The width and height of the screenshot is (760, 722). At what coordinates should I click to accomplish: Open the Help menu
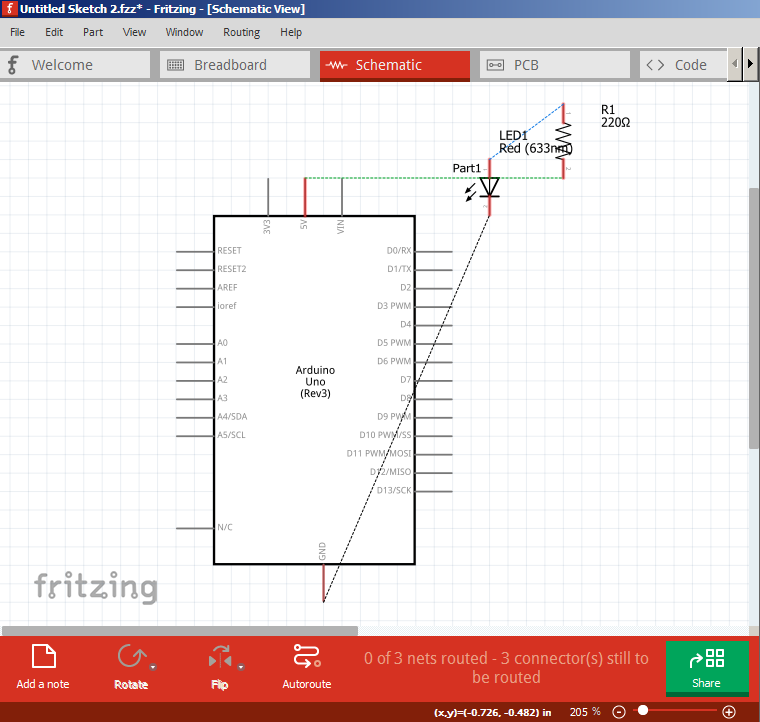[291, 32]
